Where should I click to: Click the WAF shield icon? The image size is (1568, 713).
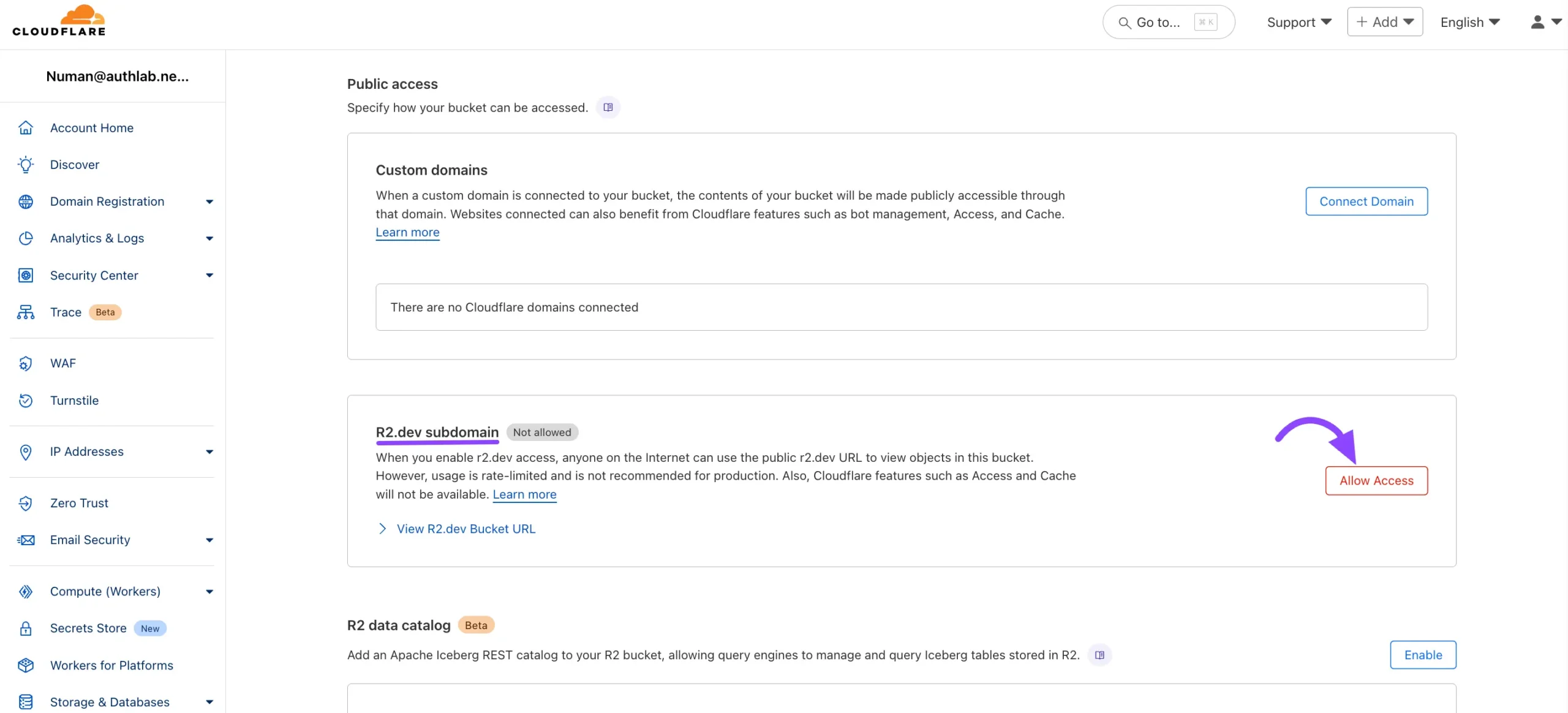click(x=26, y=363)
